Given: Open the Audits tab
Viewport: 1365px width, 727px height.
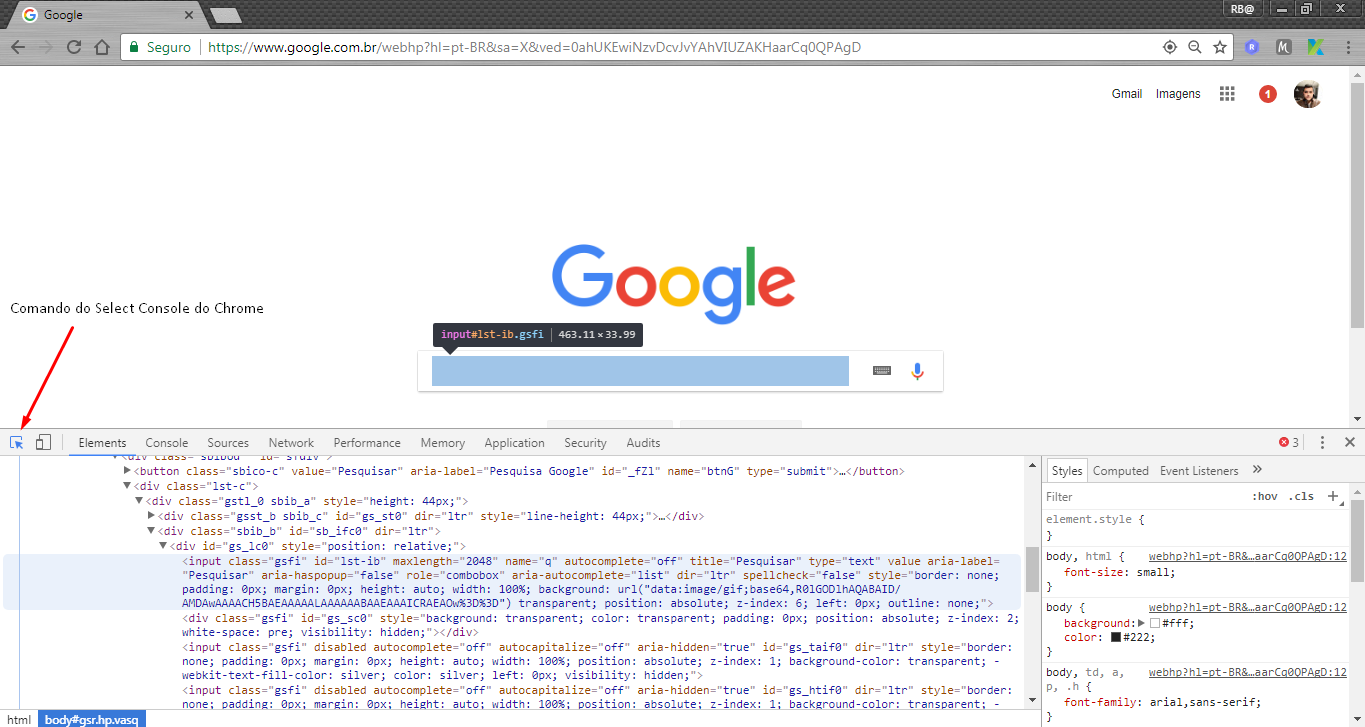Looking at the screenshot, I should pos(643,443).
